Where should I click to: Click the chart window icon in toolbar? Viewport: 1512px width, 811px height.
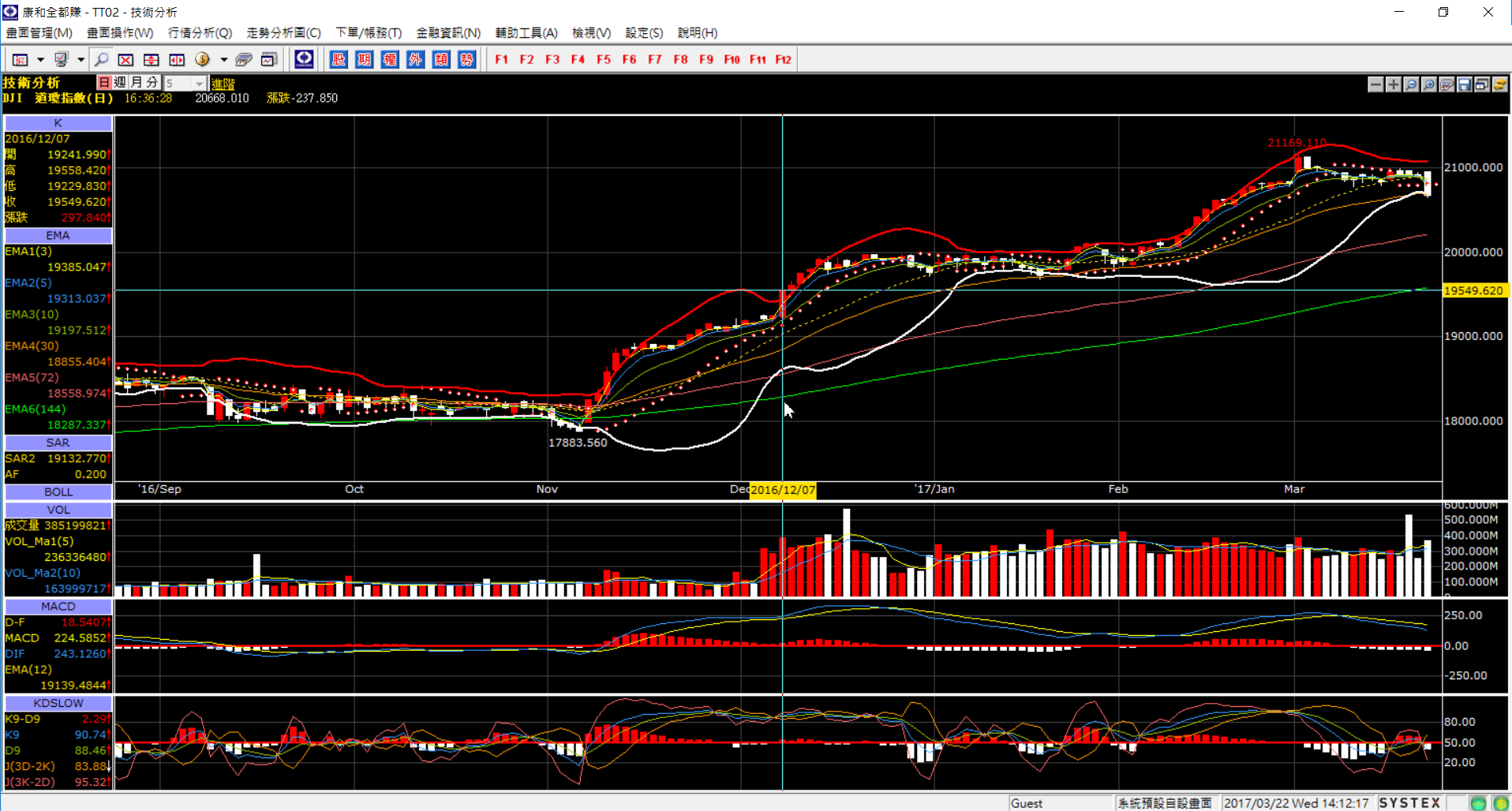coord(269,59)
